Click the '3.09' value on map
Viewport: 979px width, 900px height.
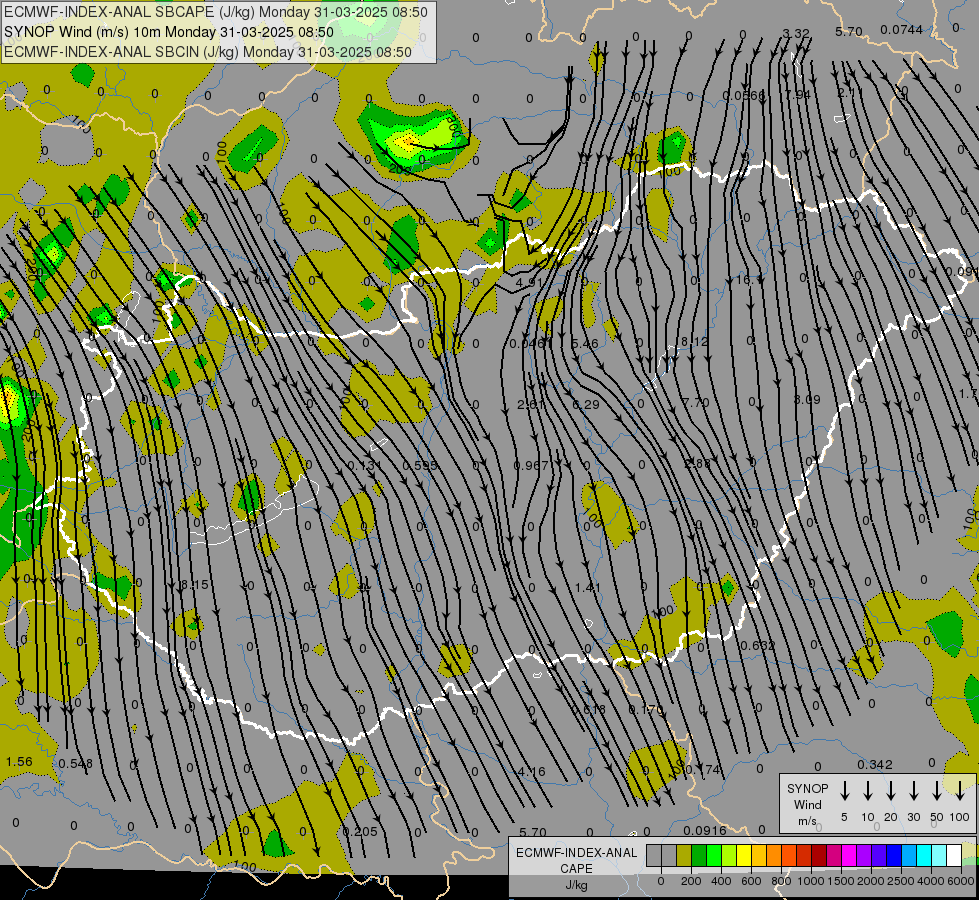click(807, 400)
